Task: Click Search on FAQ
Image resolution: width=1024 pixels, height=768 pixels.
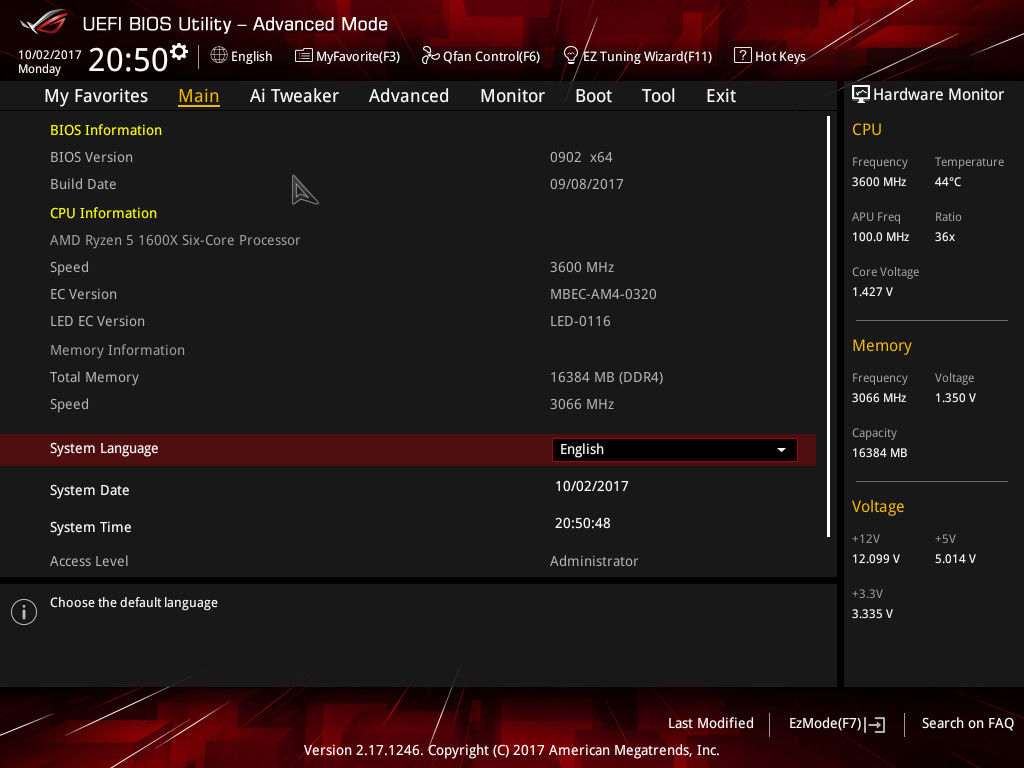Action: coord(967,723)
